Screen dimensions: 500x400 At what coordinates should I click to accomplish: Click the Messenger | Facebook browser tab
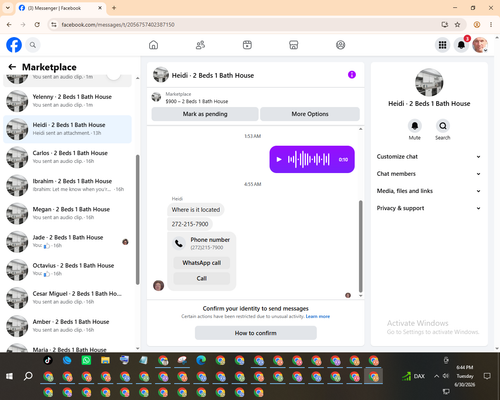tap(60, 8)
